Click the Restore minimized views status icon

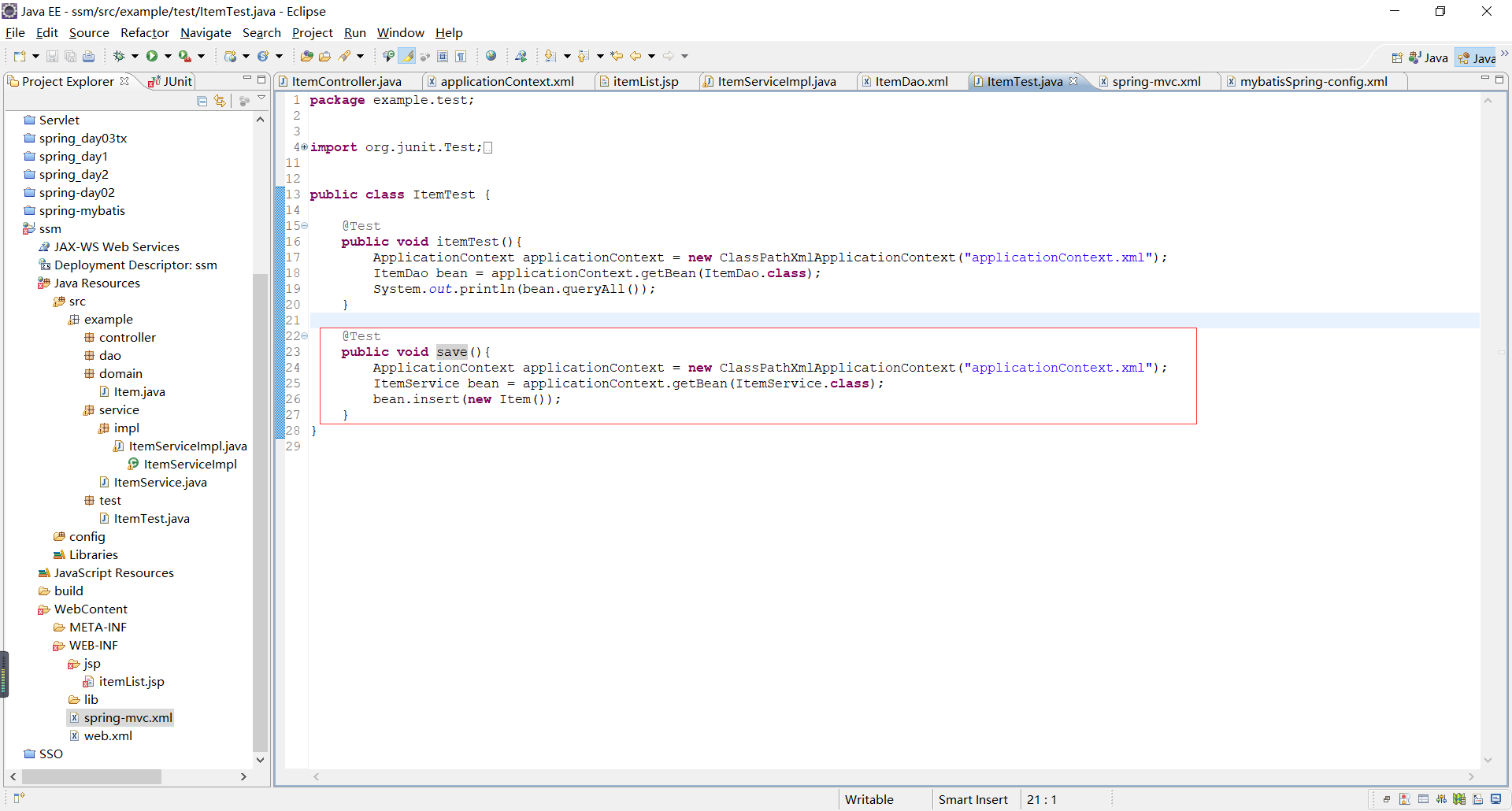[1386, 799]
